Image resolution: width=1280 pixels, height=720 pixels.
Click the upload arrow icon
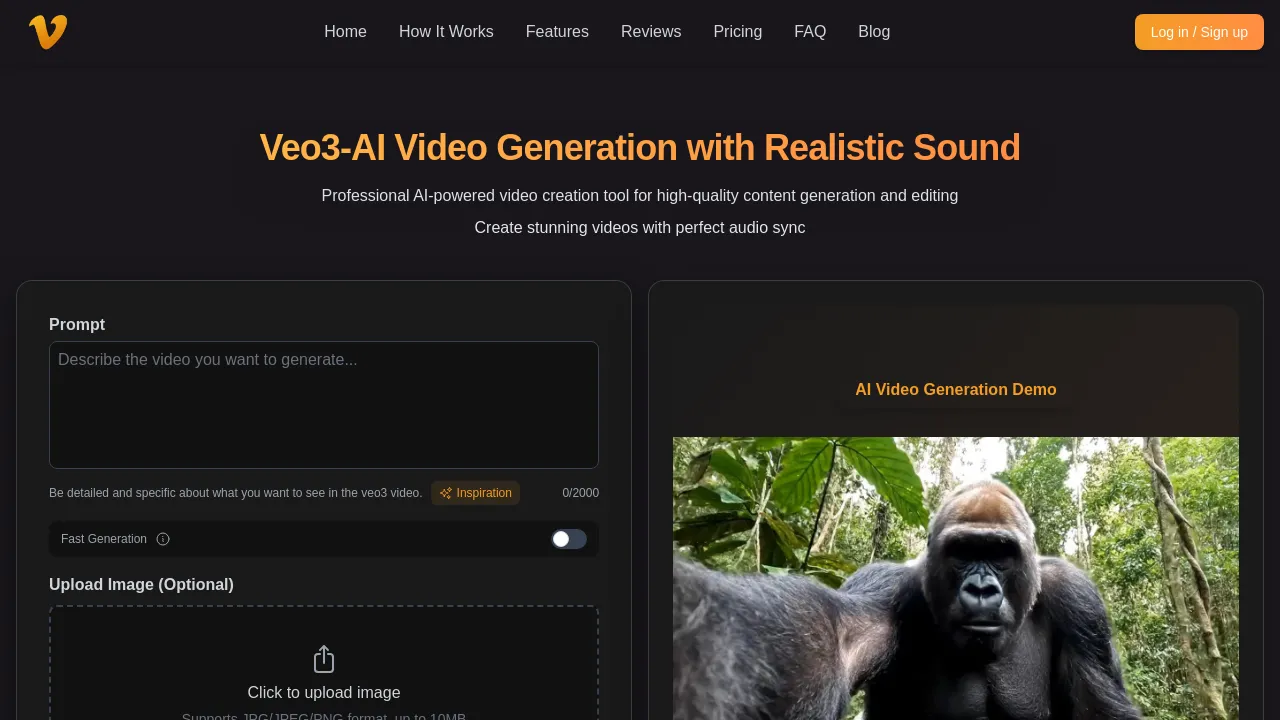(324, 659)
